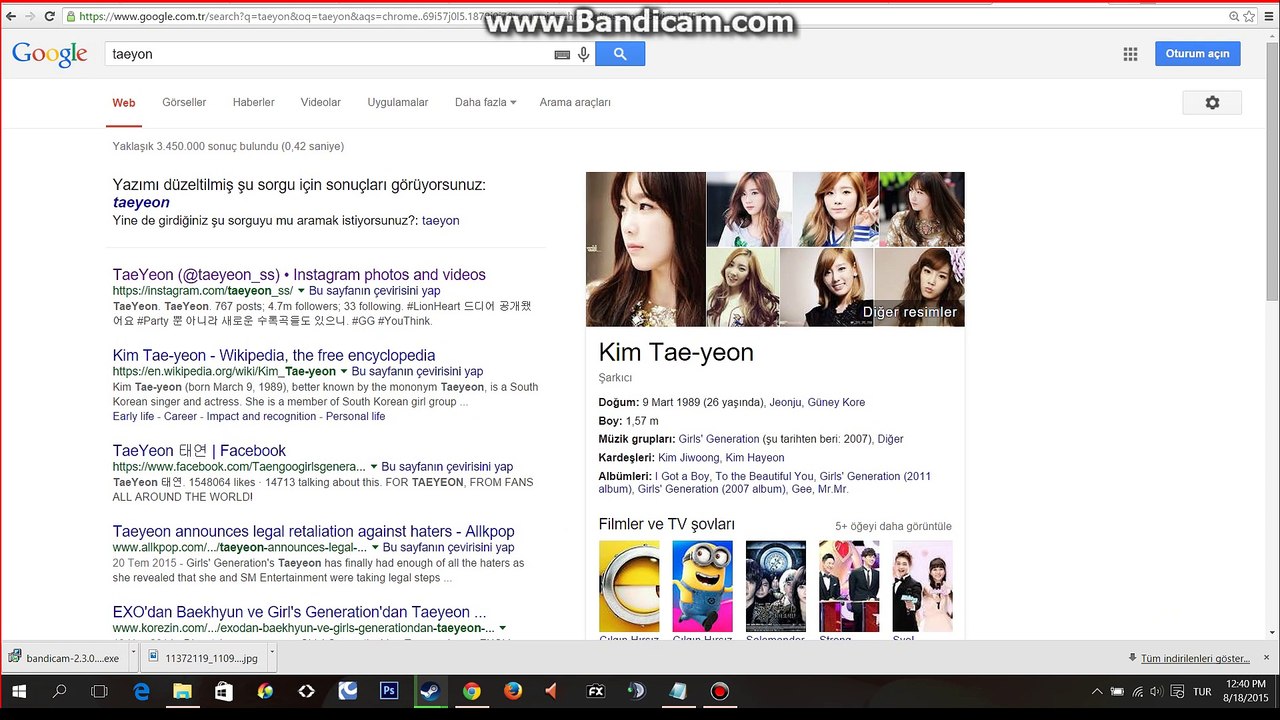Open the Windows Start menu
The width and height of the screenshot is (1280, 720).
click(19, 691)
